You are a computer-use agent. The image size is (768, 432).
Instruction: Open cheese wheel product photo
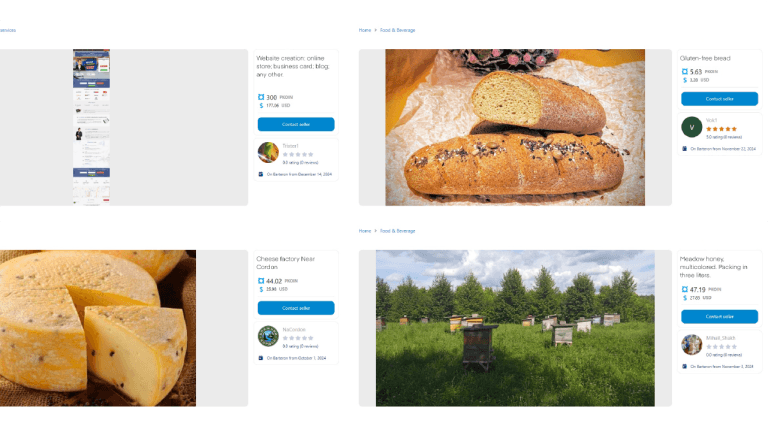98,328
